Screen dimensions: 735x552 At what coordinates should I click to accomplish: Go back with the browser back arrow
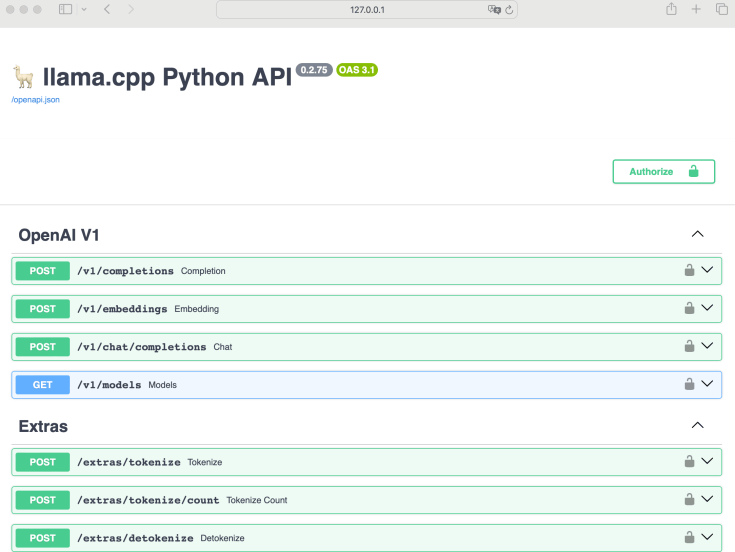point(107,9)
